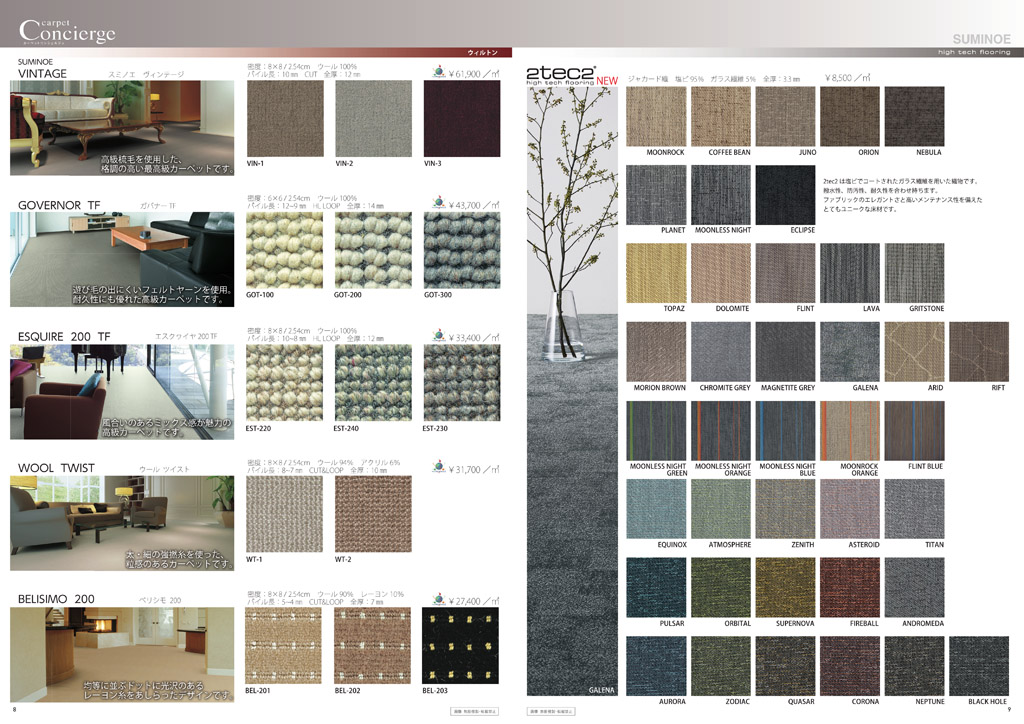Select the MOONROCK ORANGE striped swatch
Image resolution: width=1024 pixels, height=724 pixels.
(850, 431)
